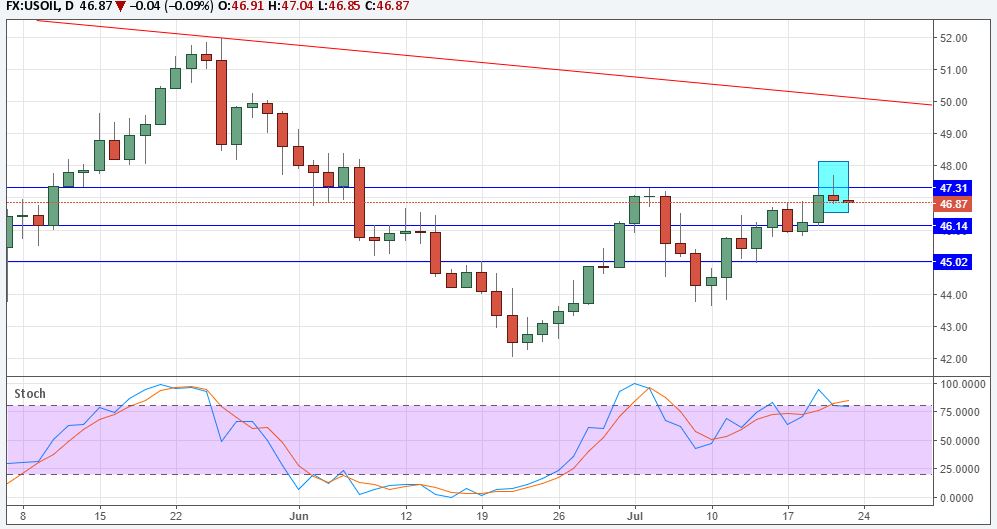Click the open value O:46.91 in header
Viewport: 997px width, 529px height.
point(239,6)
